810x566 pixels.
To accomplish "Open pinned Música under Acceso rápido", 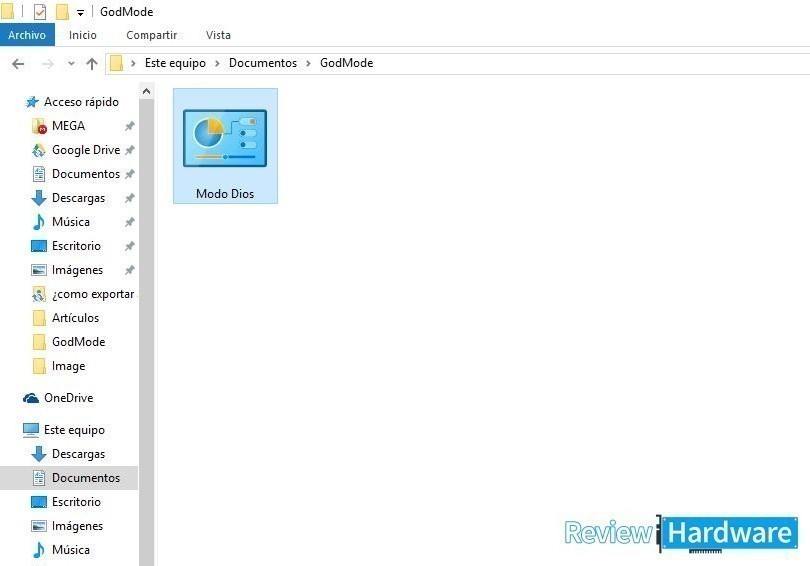I will (x=71, y=222).
